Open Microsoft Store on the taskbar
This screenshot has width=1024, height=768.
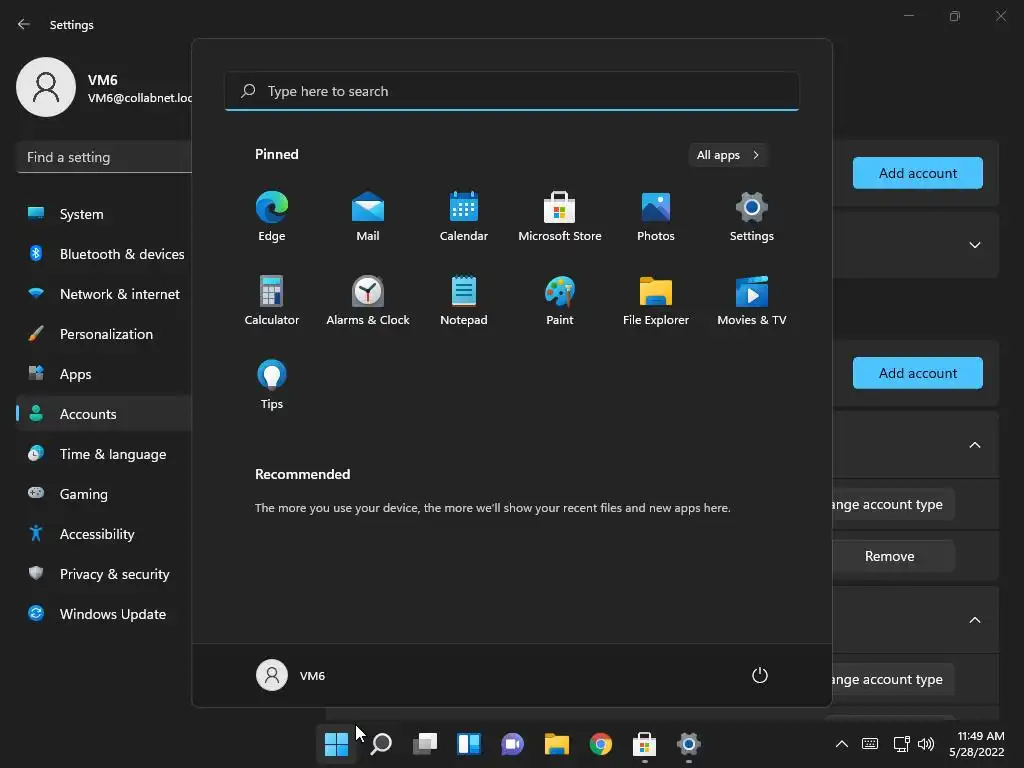point(645,744)
